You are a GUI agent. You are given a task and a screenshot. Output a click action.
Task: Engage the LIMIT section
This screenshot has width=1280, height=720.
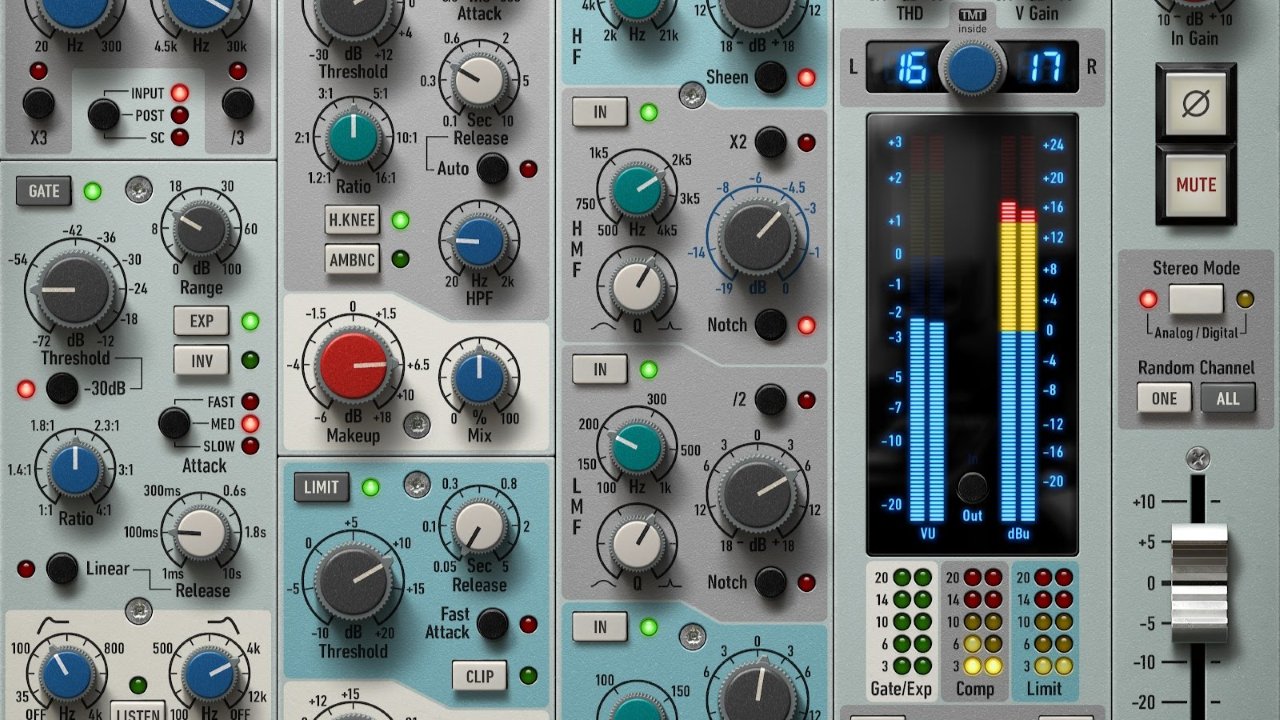[322, 489]
